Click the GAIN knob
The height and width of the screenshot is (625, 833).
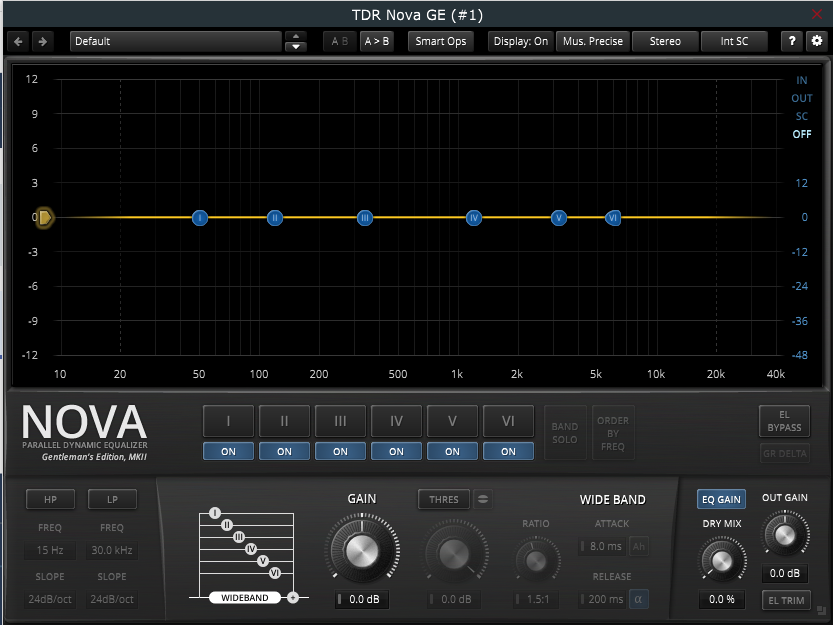click(362, 551)
